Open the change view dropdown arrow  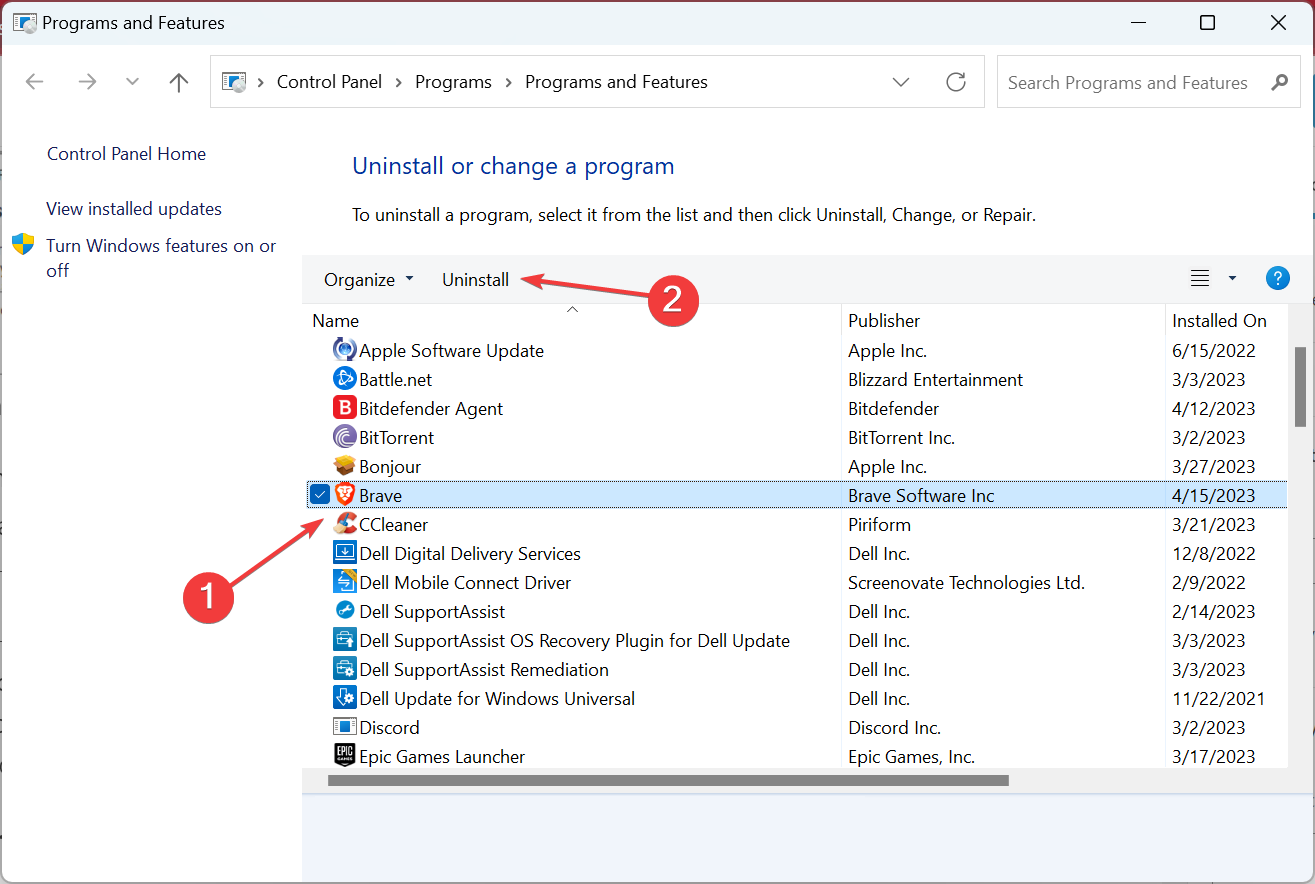pos(1231,278)
